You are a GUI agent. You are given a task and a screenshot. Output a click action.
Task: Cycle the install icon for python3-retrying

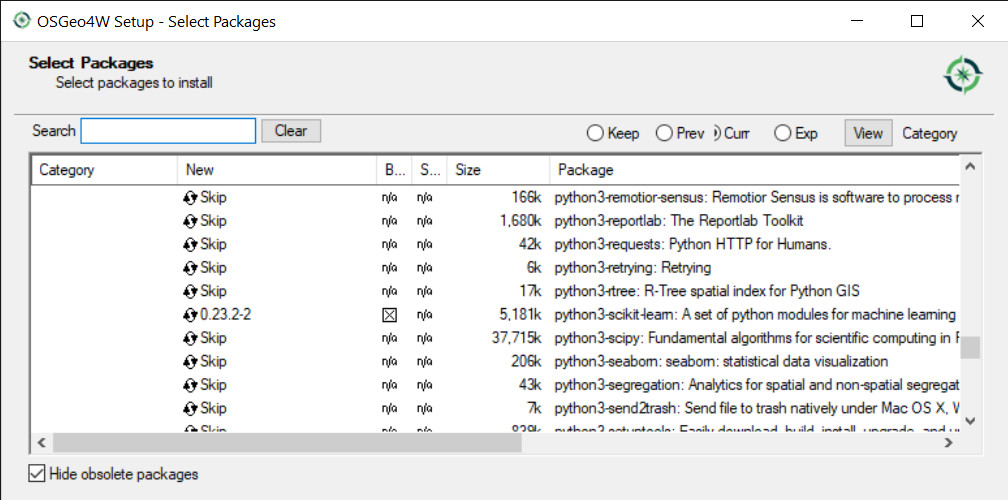pos(190,268)
